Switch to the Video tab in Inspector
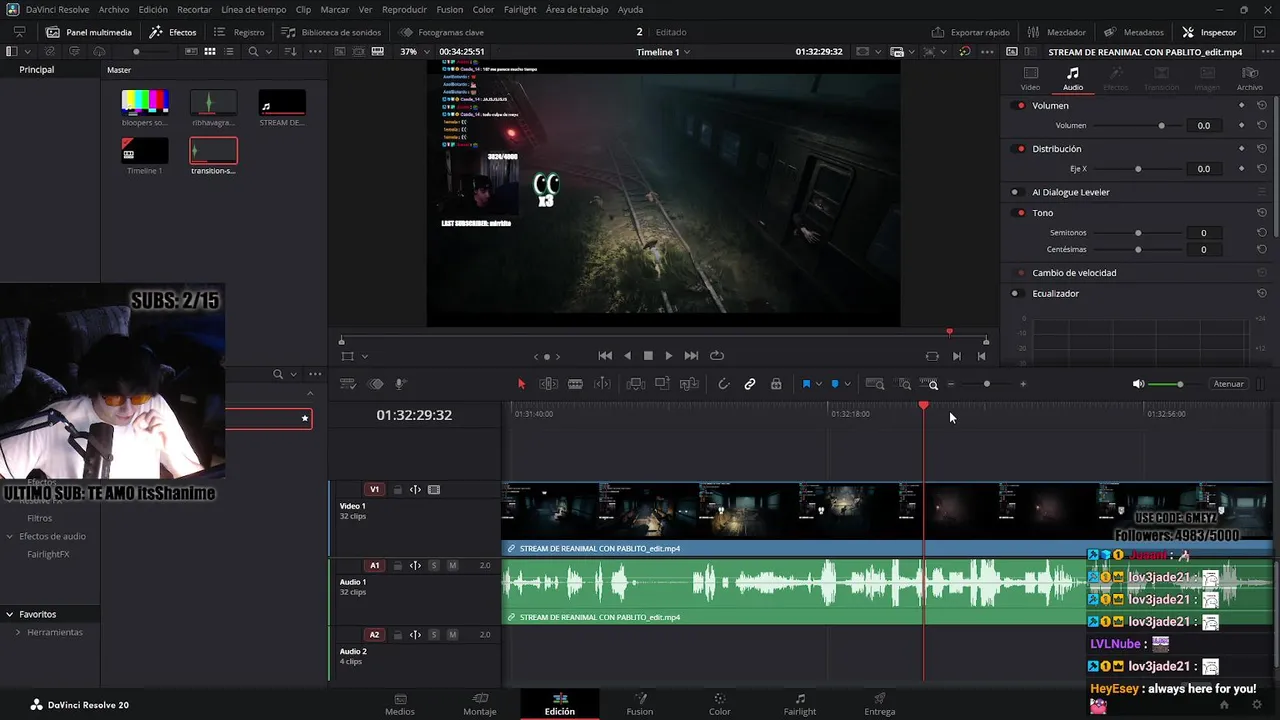The height and width of the screenshot is (720, 1280). click(x=1030, y=79)
